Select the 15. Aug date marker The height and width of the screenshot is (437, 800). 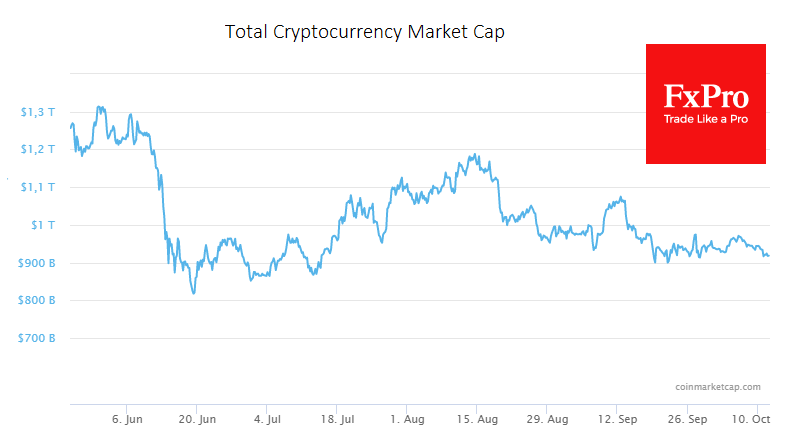(480, 418)
